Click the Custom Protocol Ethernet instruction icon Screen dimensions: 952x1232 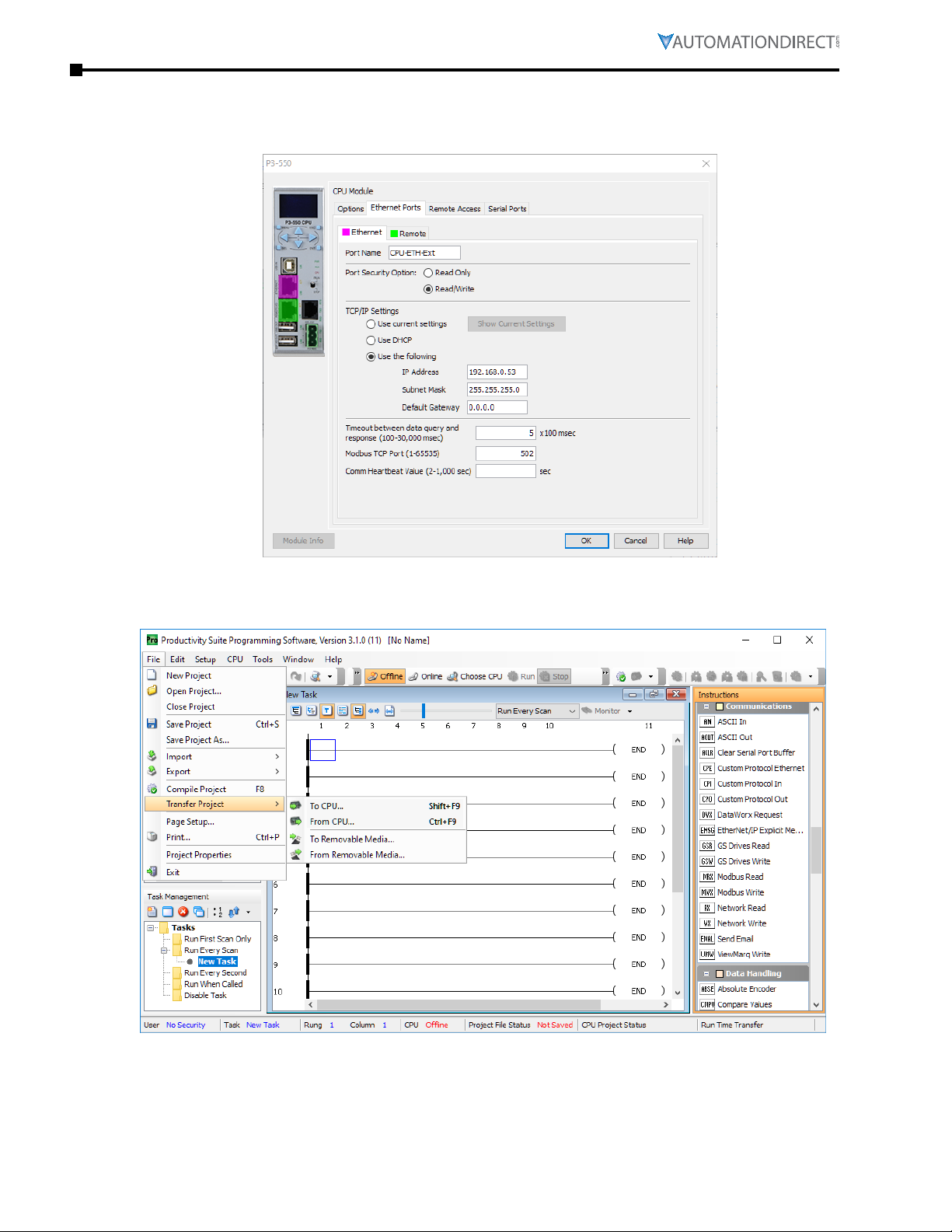point(707,768)
